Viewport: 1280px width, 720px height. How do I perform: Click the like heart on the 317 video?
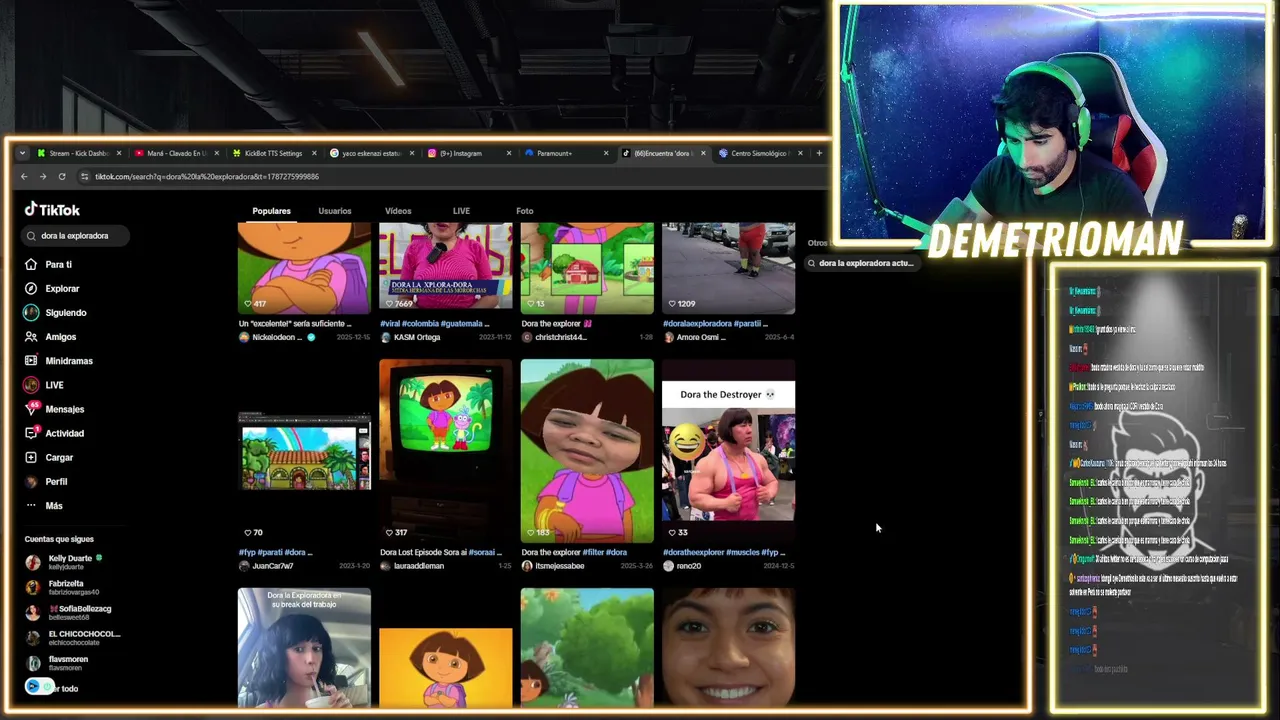coord(390,532)
